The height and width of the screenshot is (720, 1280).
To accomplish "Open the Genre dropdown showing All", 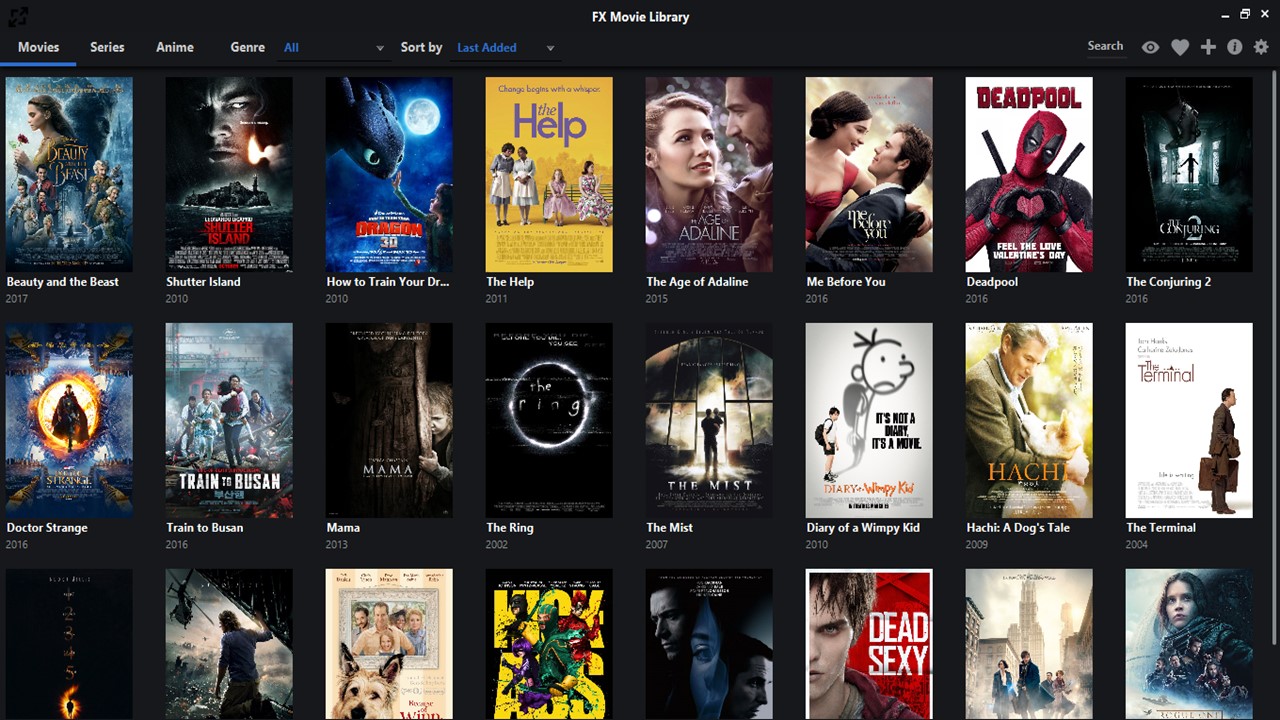I will pyautogui.click(x=333, y=47).
